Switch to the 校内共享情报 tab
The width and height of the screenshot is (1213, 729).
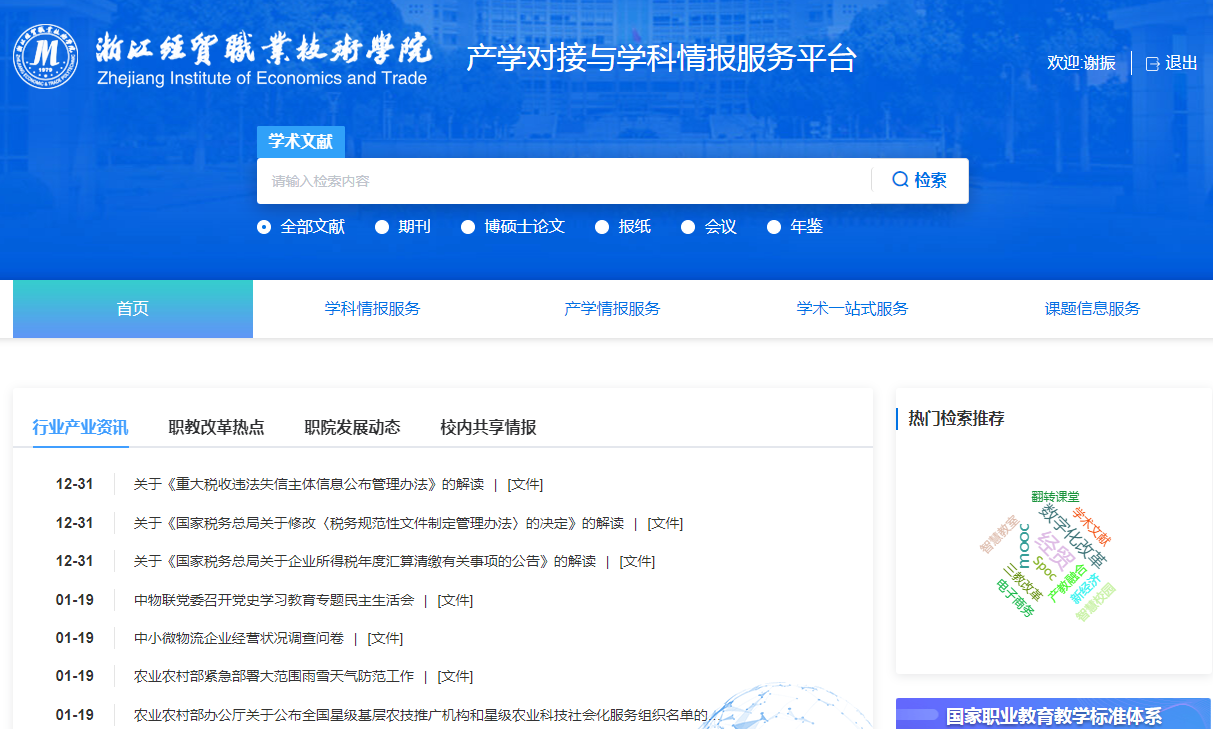(488, 428)
